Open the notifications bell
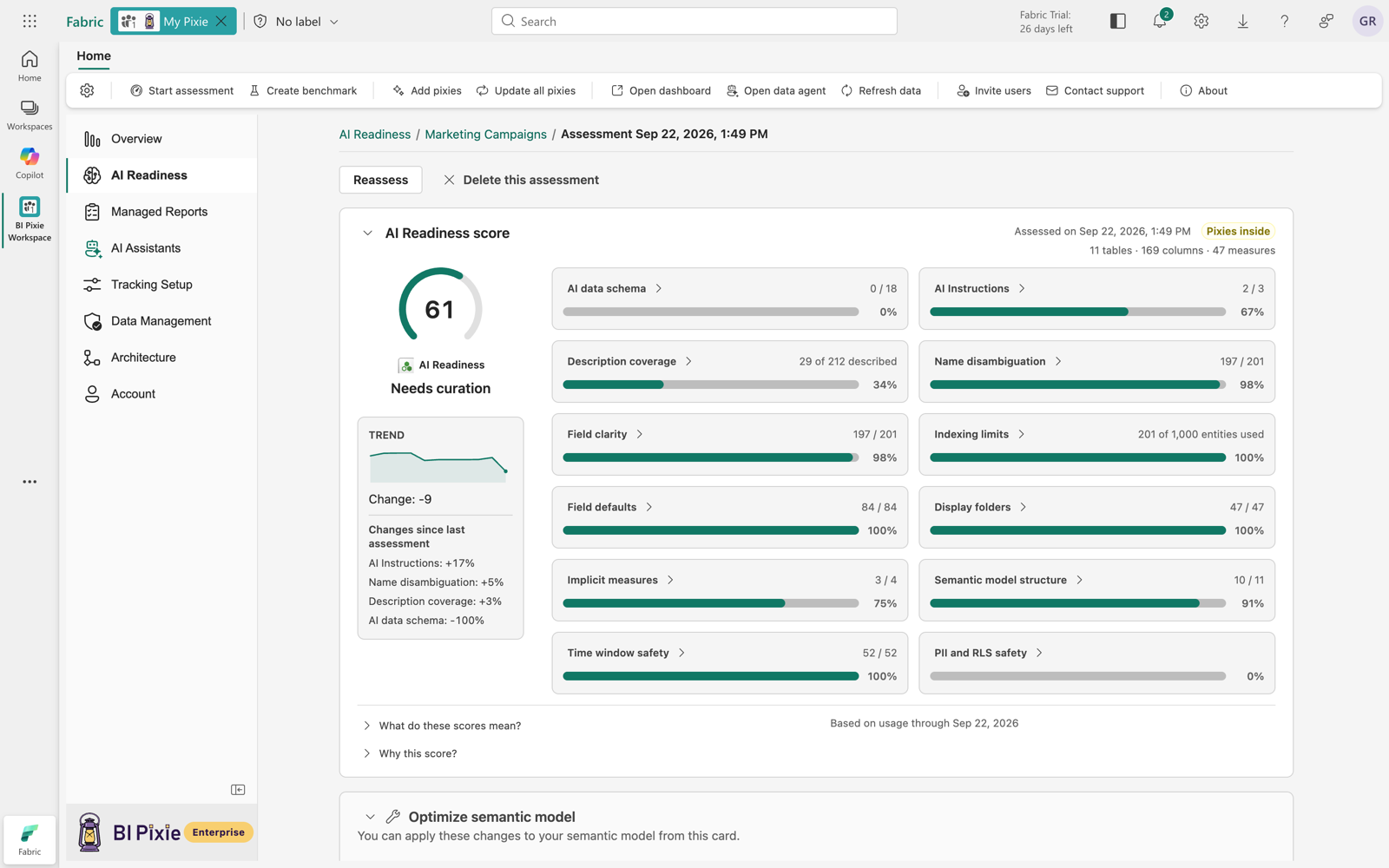 click(x=1160, y=21)
